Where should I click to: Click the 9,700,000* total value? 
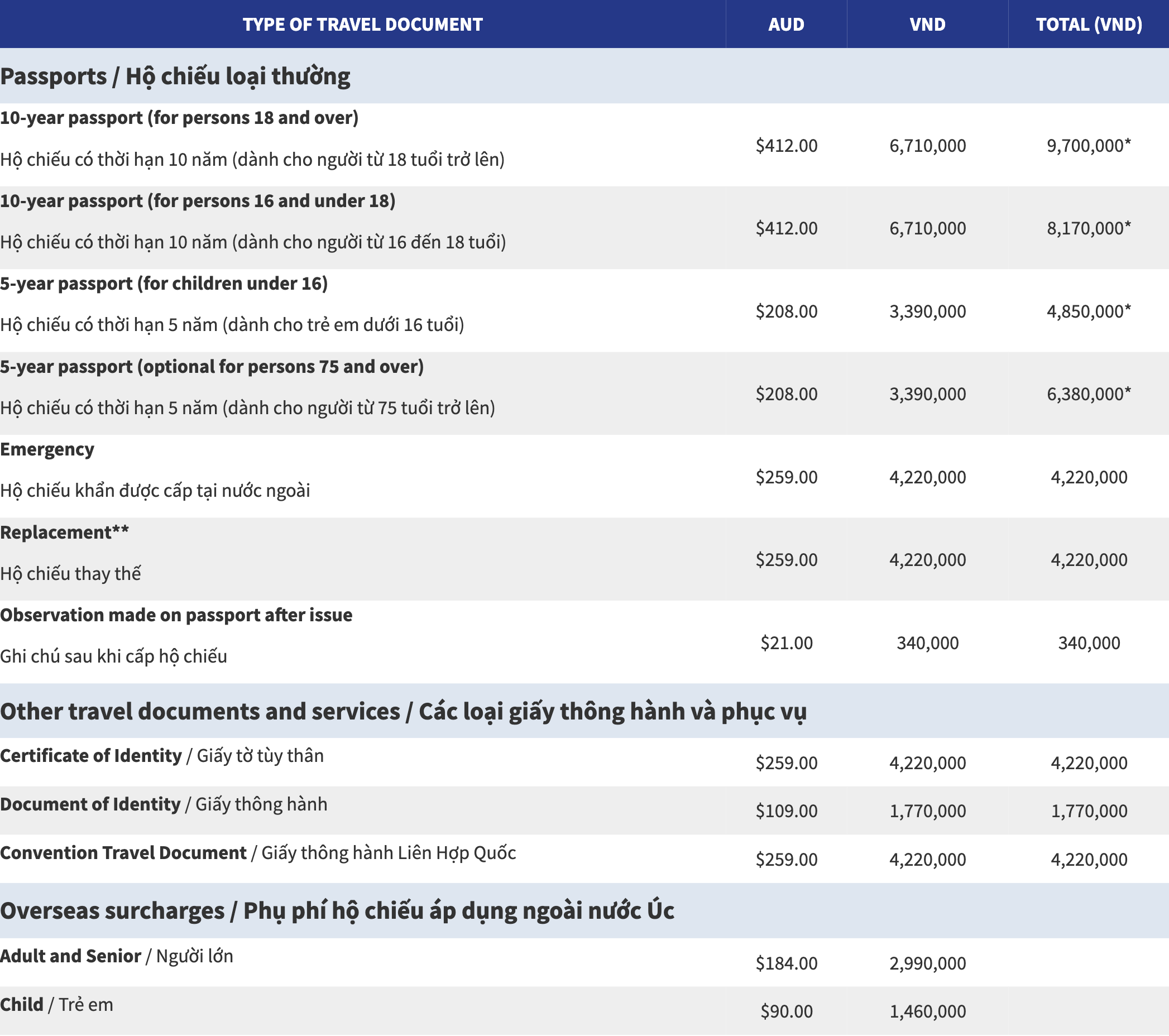point(1089,146)
